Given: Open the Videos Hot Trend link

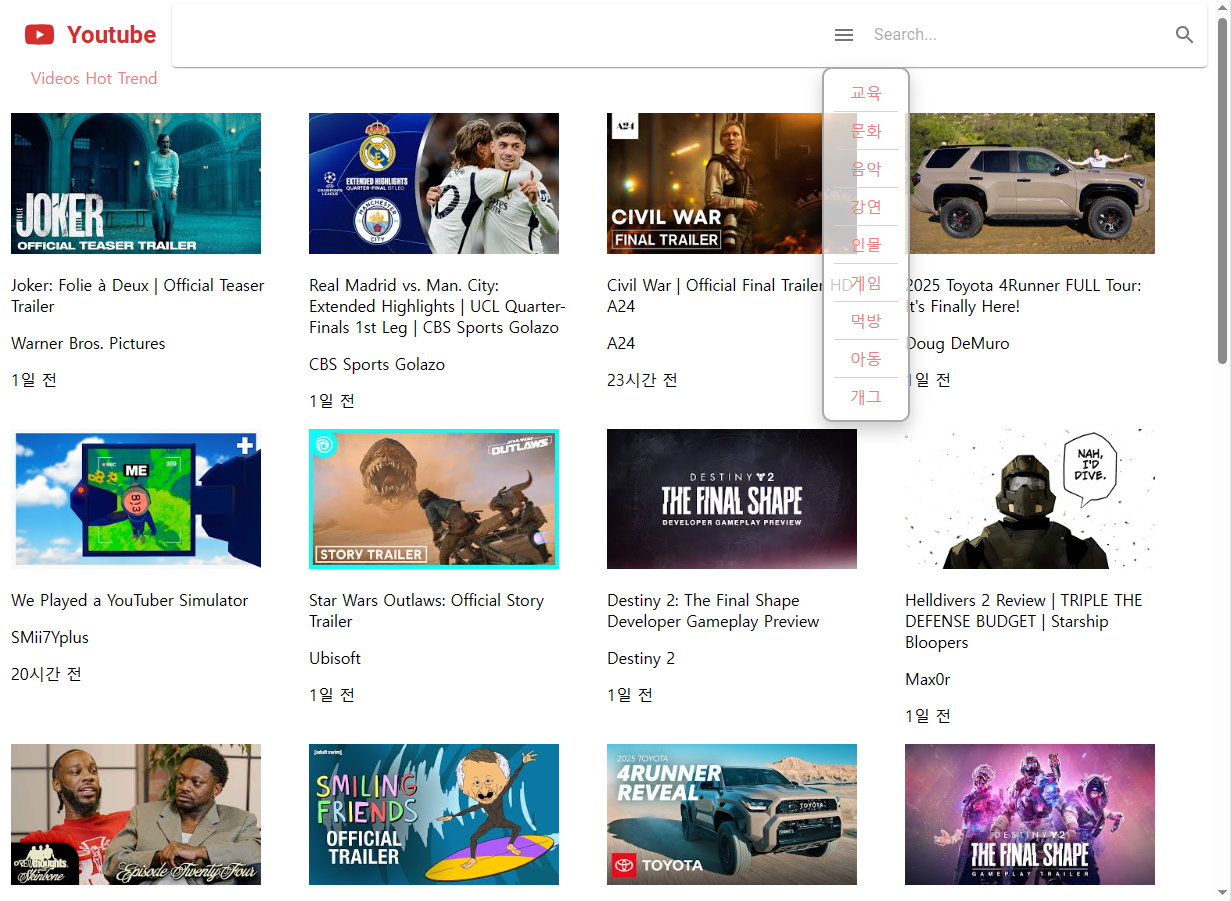Looking at the screenshot, I should [94, 78].
